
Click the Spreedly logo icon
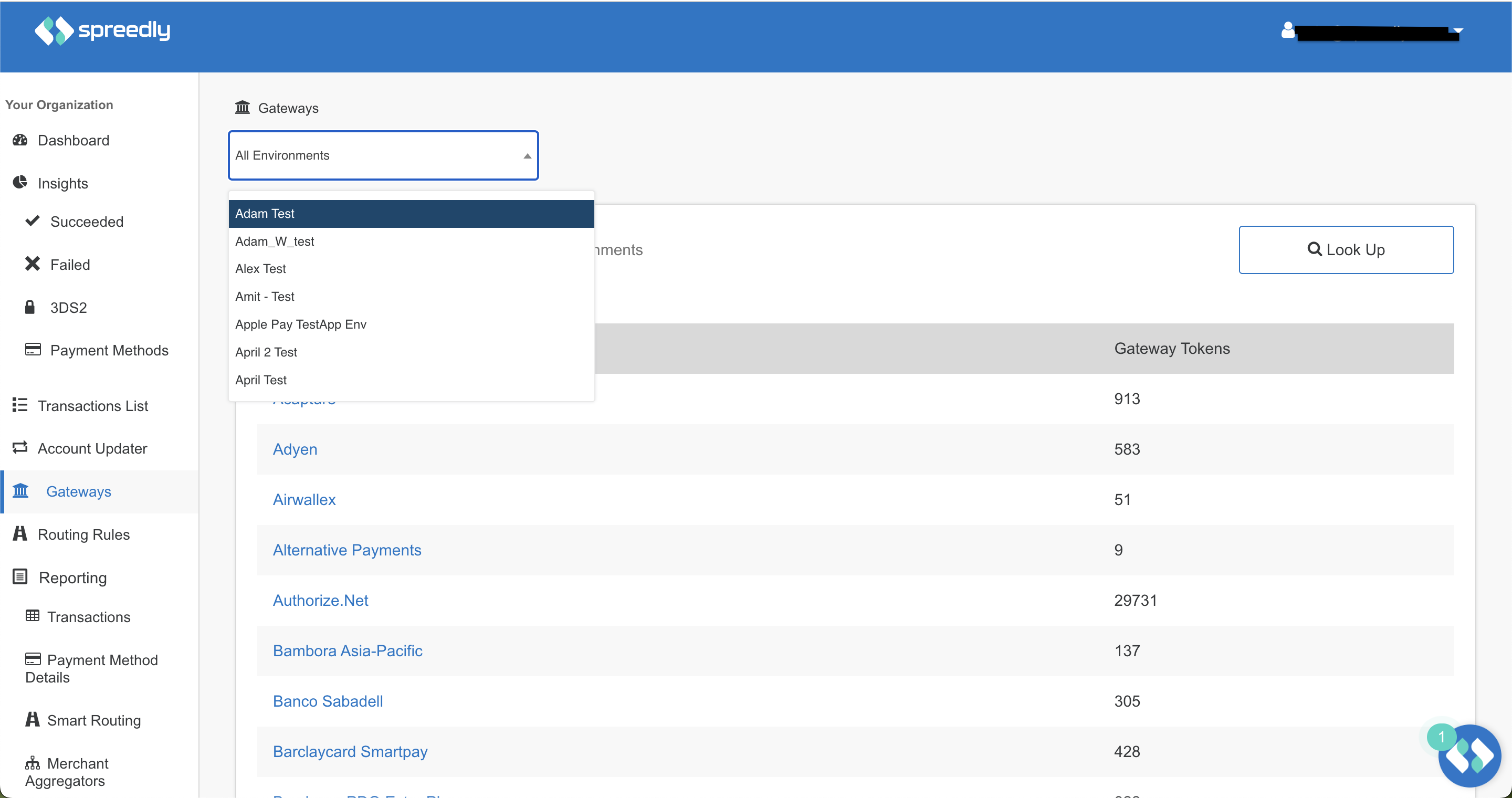[x=54, y=30]
